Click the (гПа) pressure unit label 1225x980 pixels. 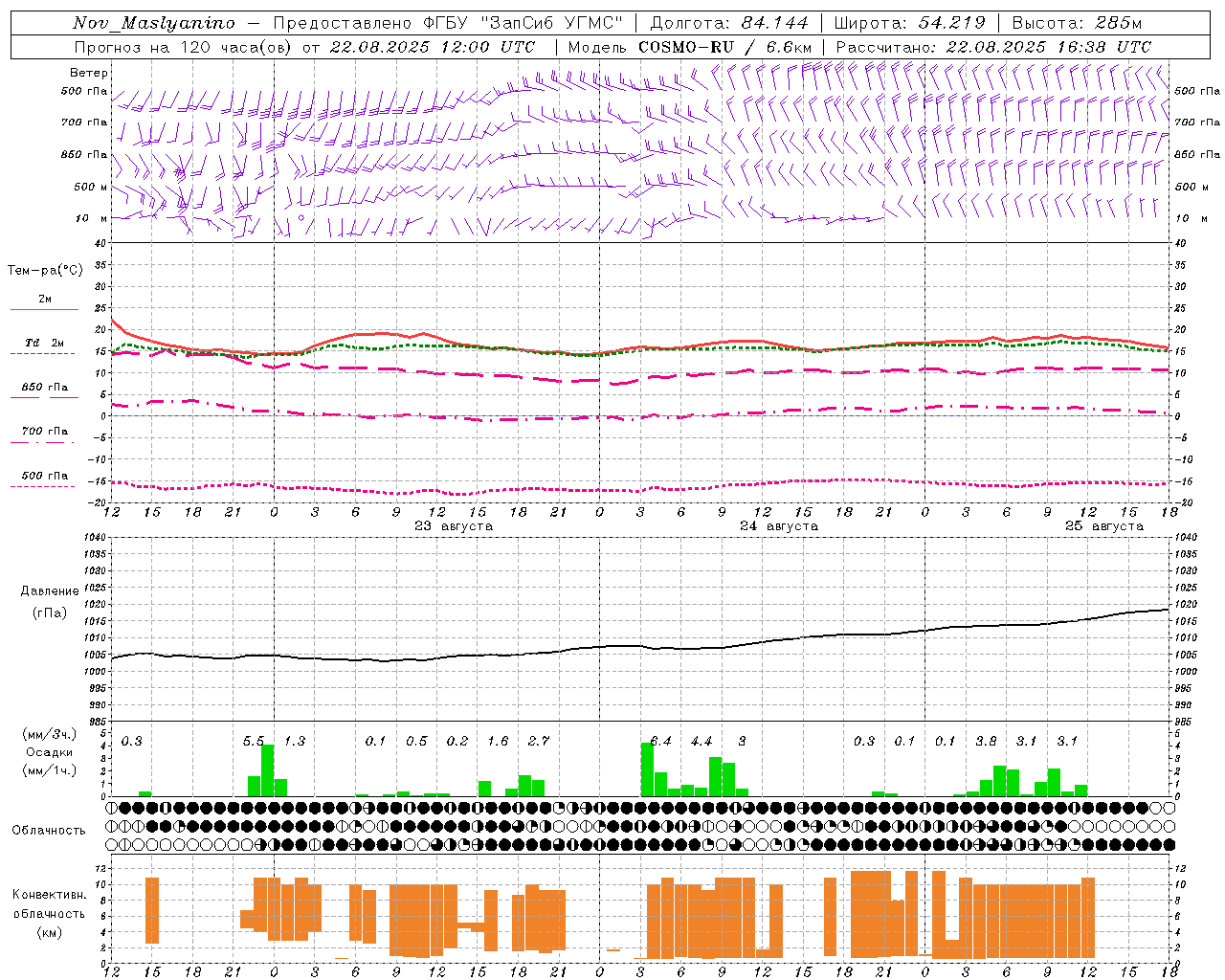click(50, 613)
